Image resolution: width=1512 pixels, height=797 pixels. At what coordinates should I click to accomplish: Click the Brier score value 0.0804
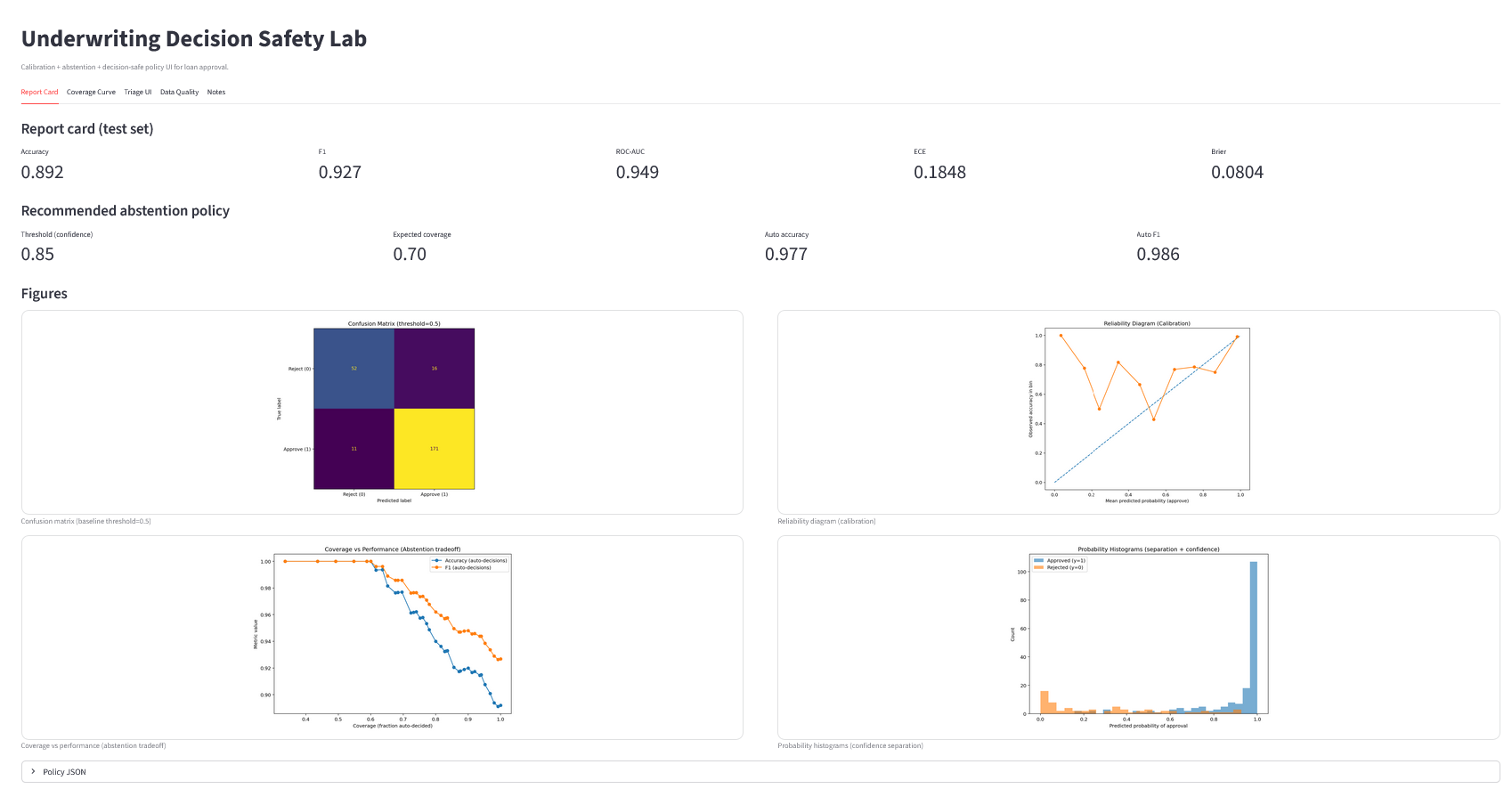click(x=1237, y=172)
